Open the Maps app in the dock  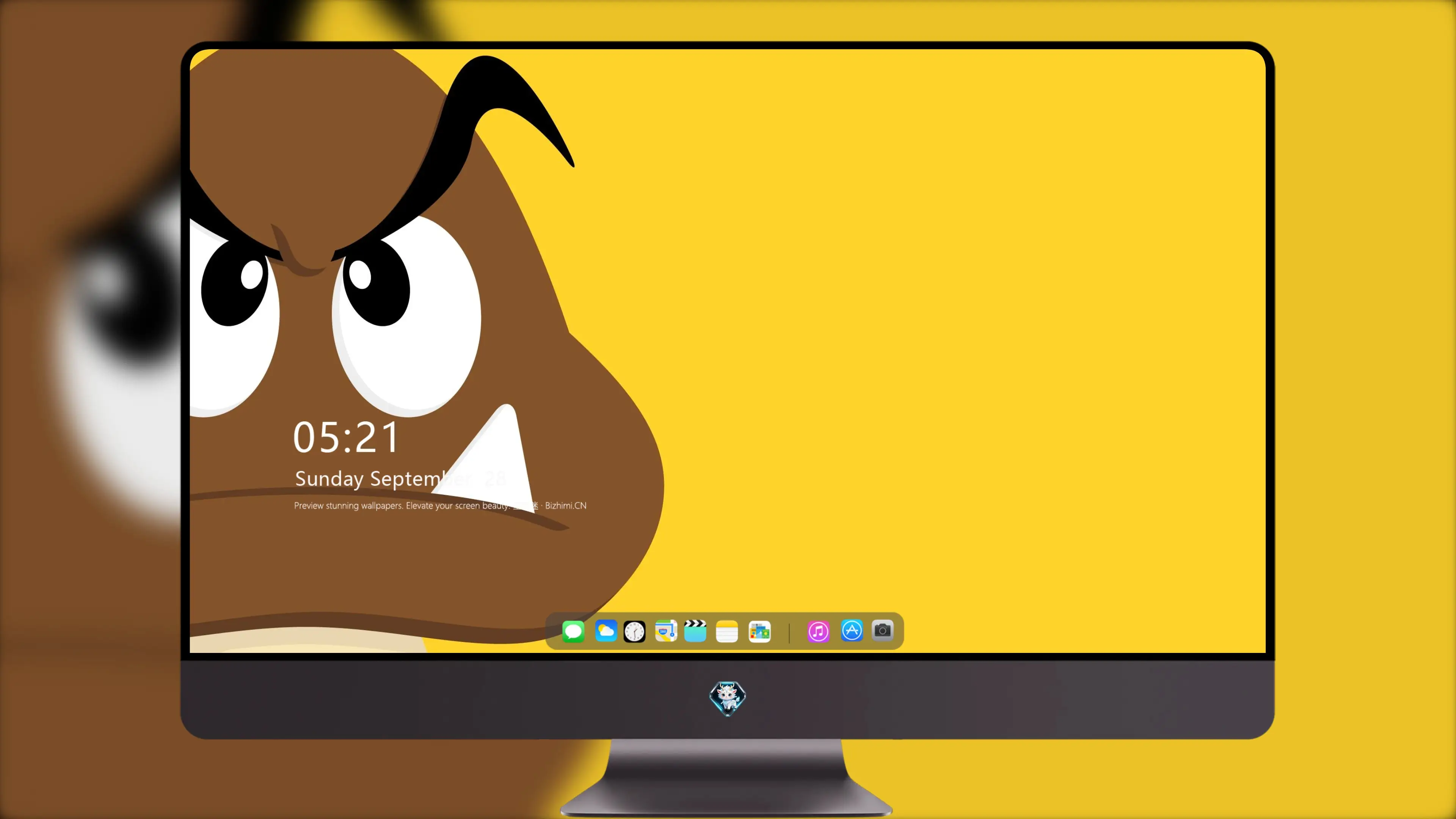666,631
